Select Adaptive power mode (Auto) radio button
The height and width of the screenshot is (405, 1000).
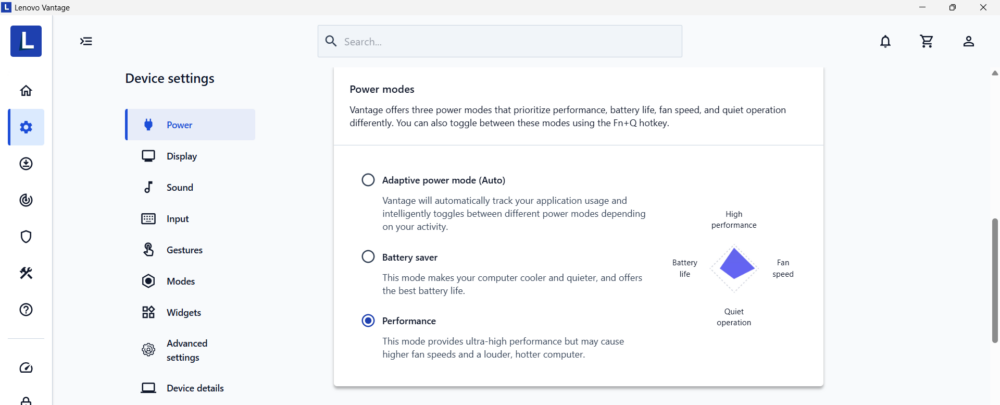coord(368,180)
